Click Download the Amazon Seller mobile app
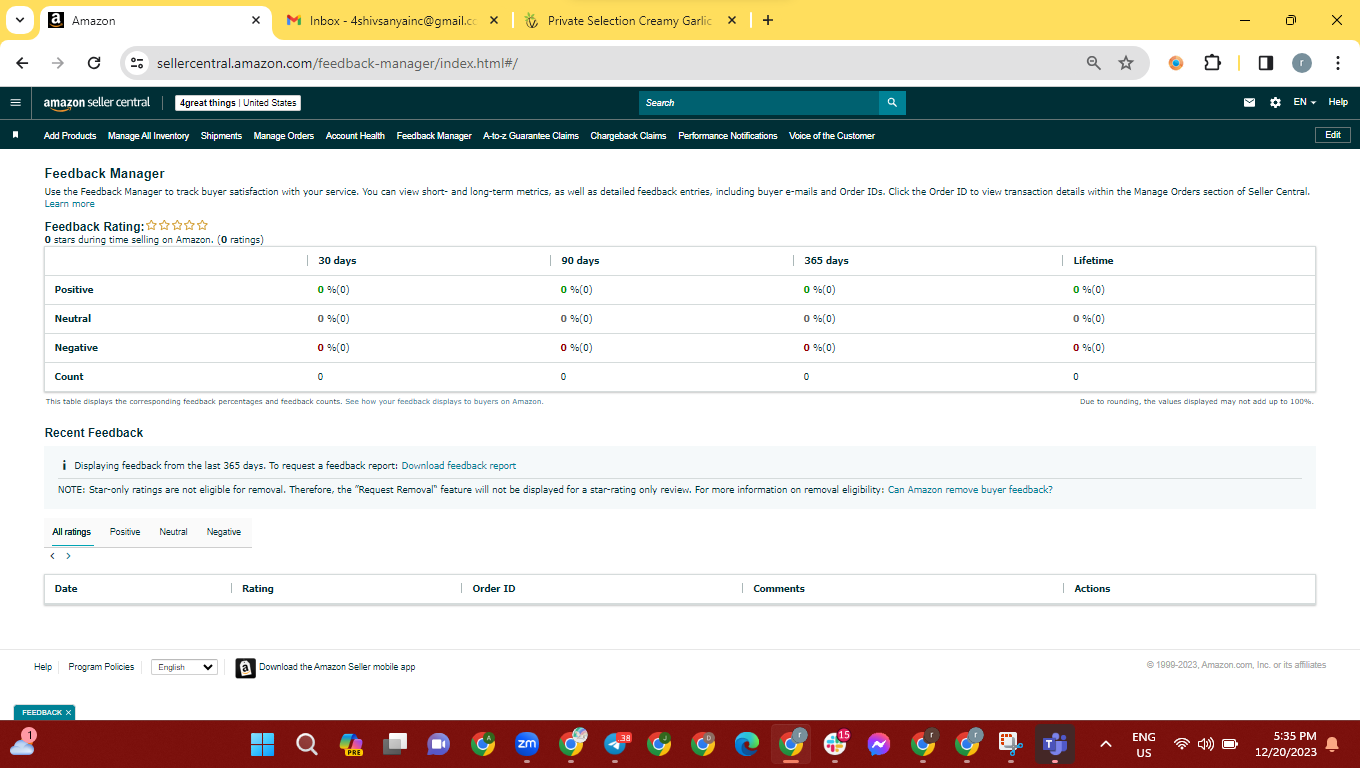The width and height of the screenshot is (1360, 768). point(337,667)
